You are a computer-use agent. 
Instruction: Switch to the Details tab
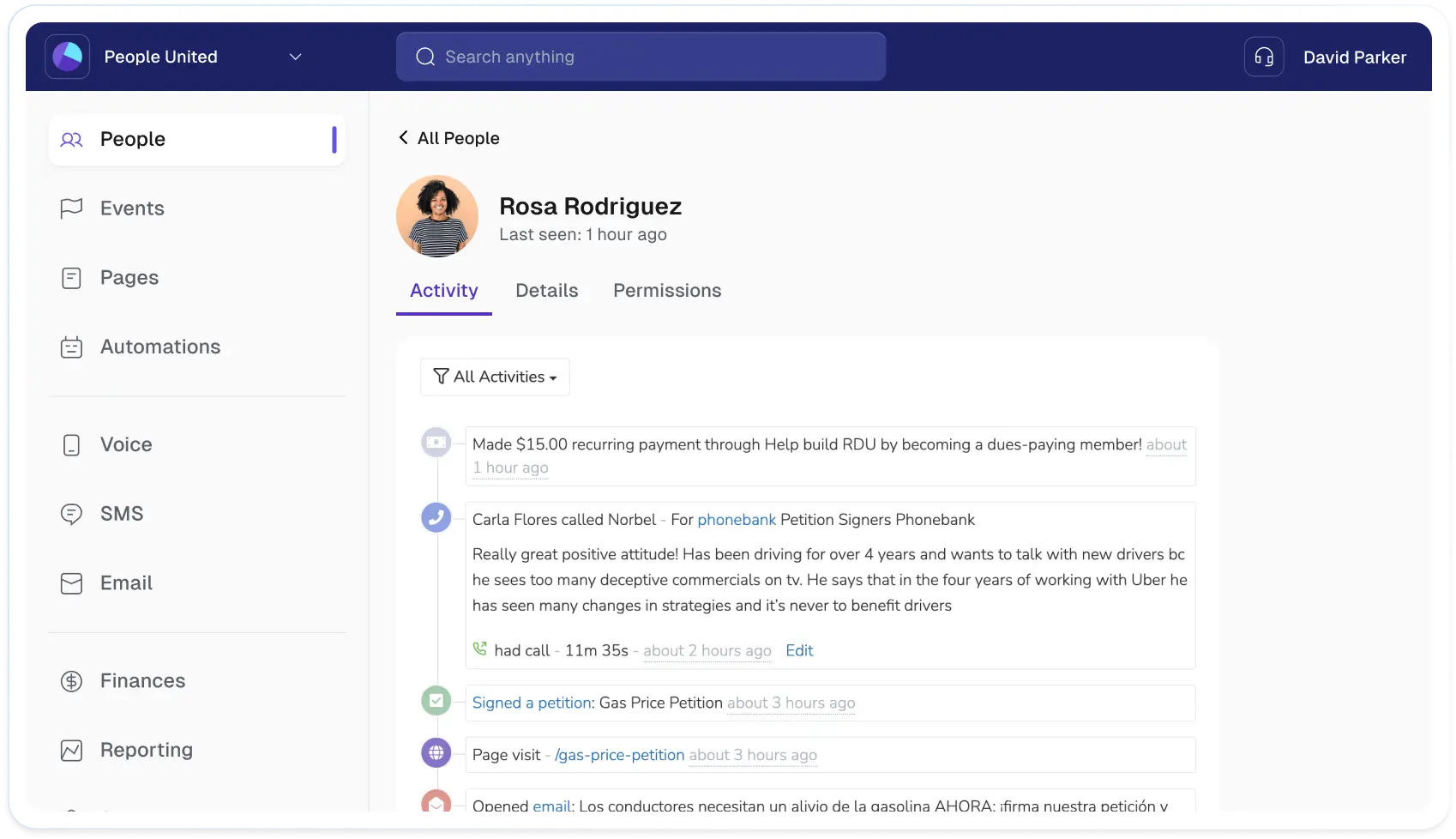pos(546,291)
